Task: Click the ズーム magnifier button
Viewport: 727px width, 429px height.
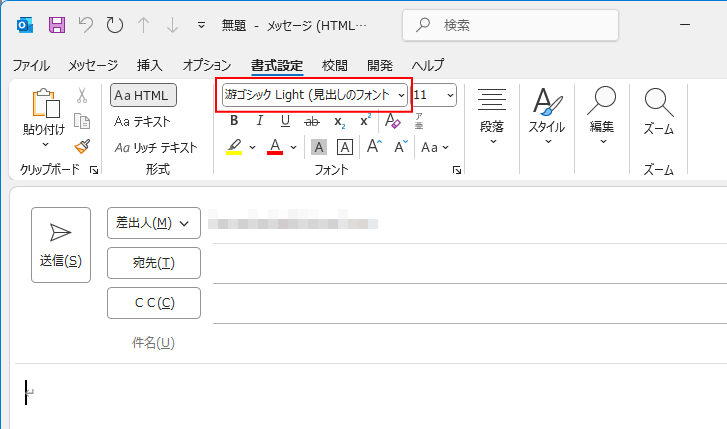Action: coord(658,111)
